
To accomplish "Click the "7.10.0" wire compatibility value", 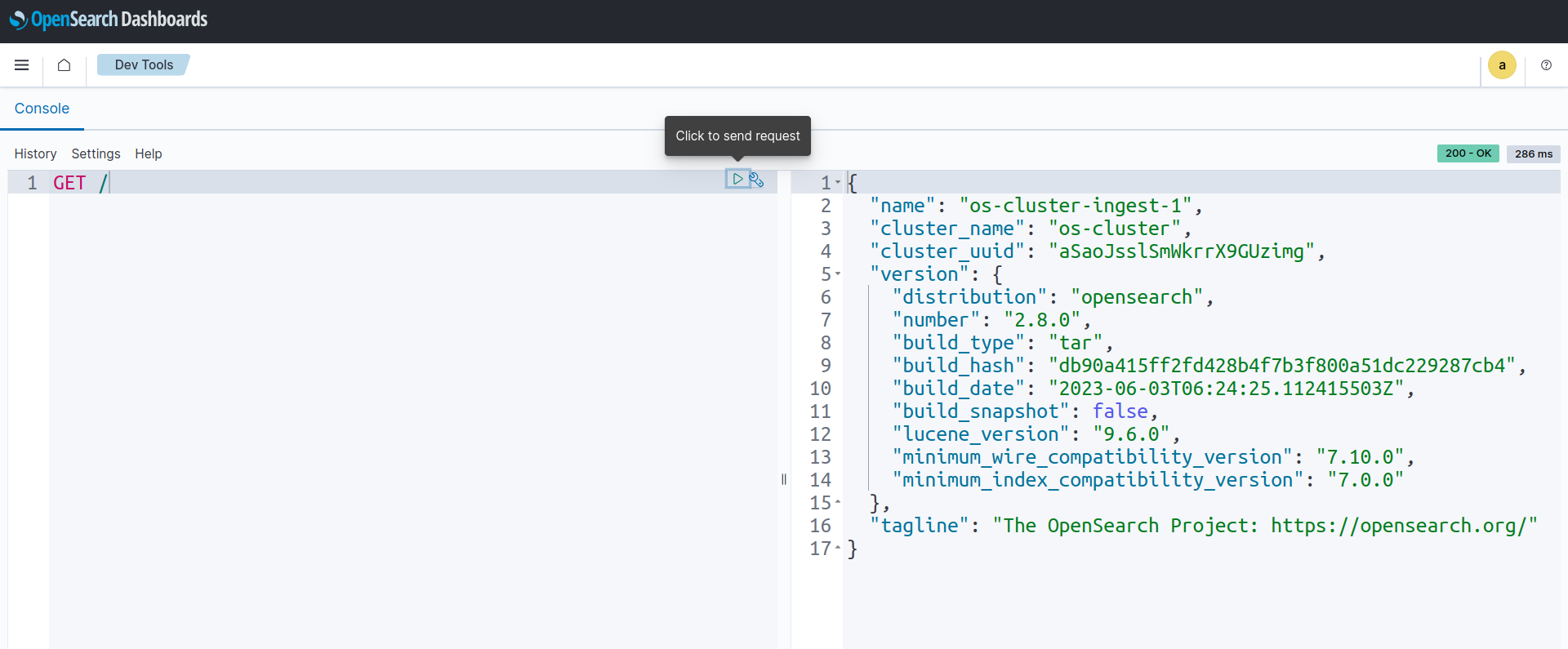I will (x=1360, y=457).
